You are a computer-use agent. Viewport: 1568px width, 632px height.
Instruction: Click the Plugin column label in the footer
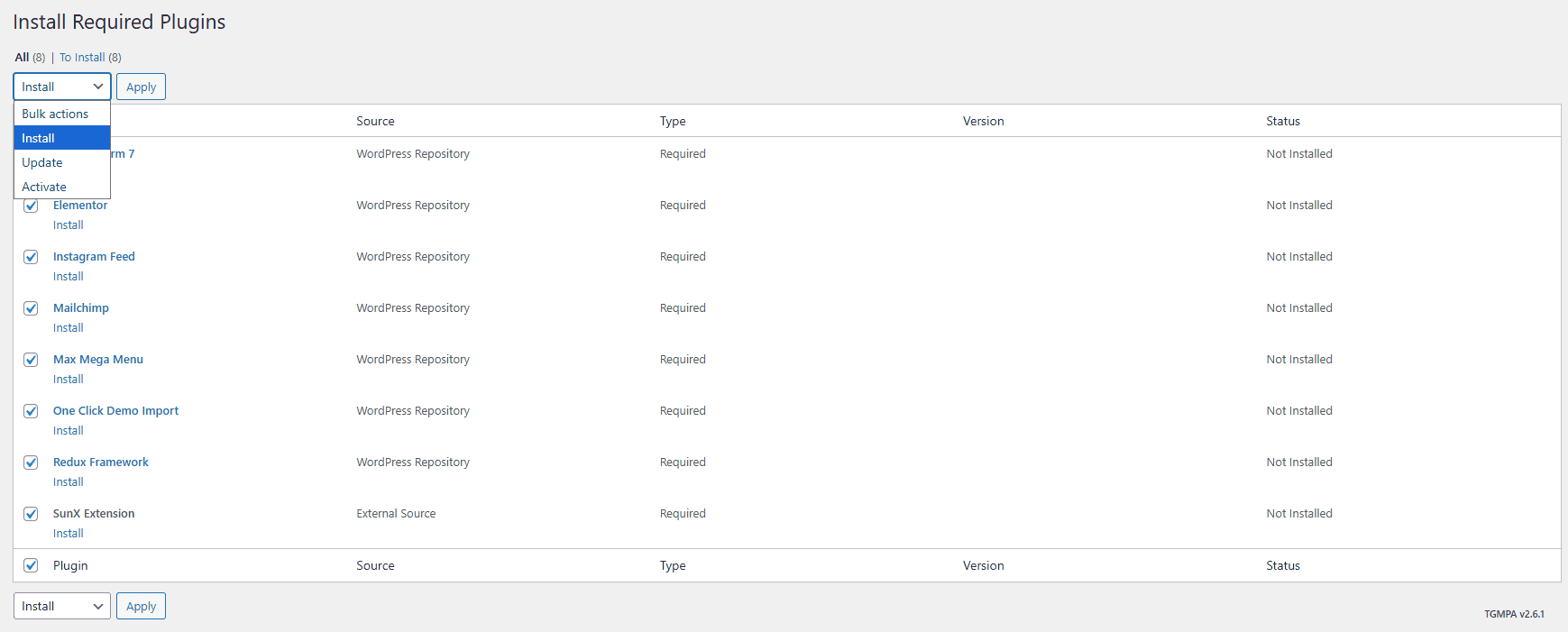click(x=70, y=565)
